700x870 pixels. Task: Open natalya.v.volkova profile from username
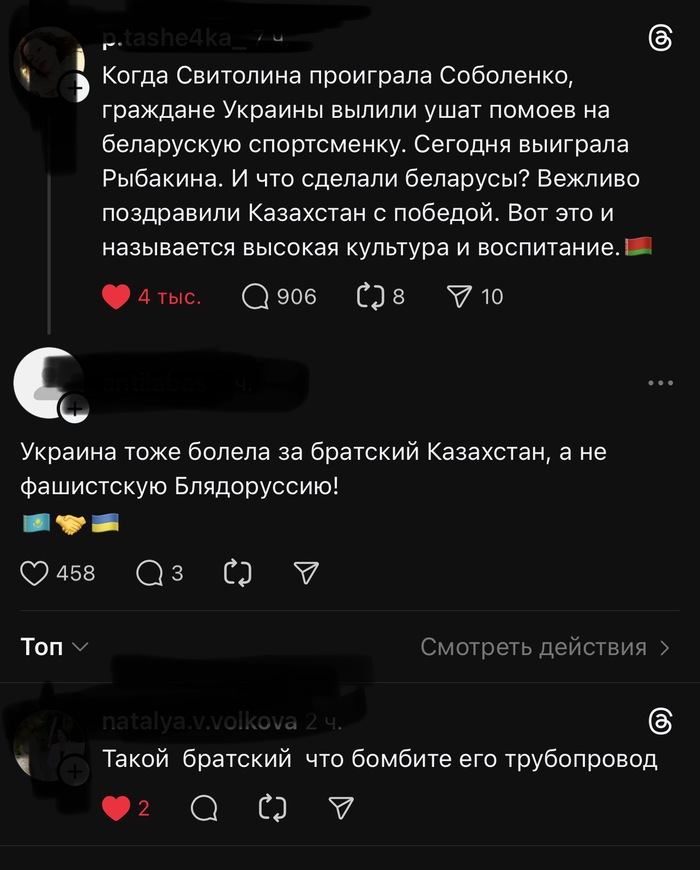click(199, 722)
